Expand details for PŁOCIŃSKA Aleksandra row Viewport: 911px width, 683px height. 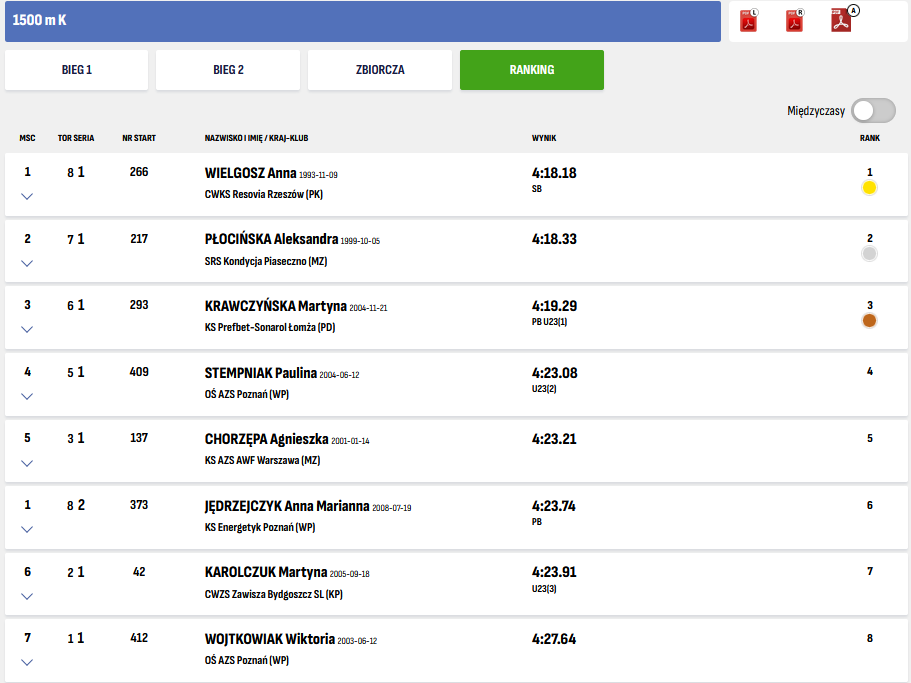[27, 263]
